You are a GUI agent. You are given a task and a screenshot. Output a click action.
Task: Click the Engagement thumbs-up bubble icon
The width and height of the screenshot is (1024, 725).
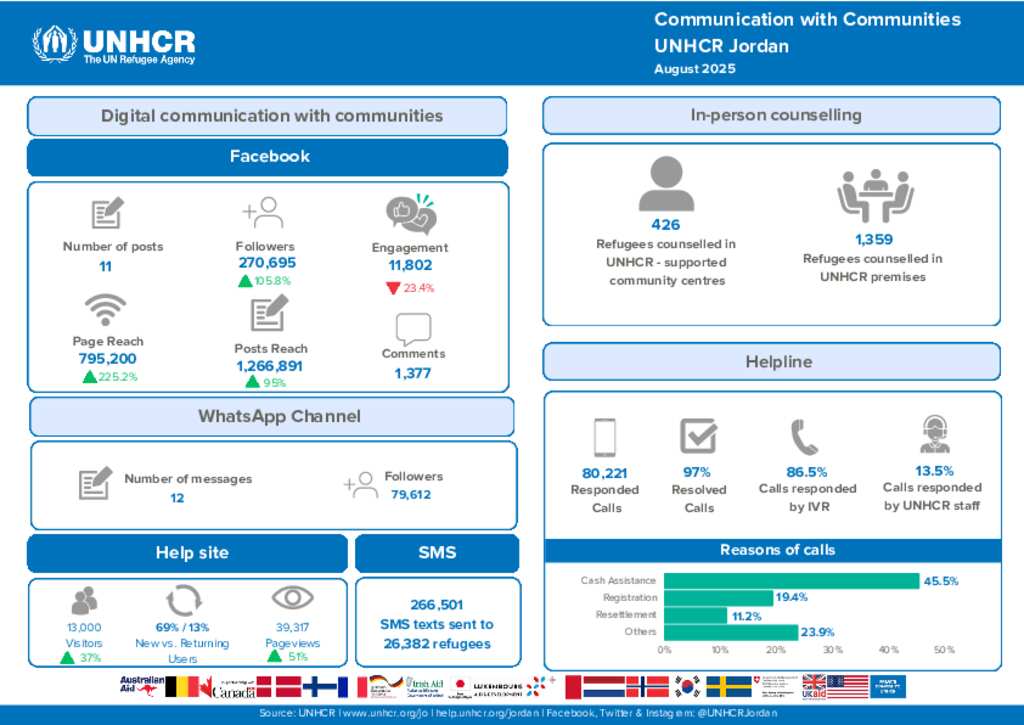pyautogui.click(x=411, y=214)
